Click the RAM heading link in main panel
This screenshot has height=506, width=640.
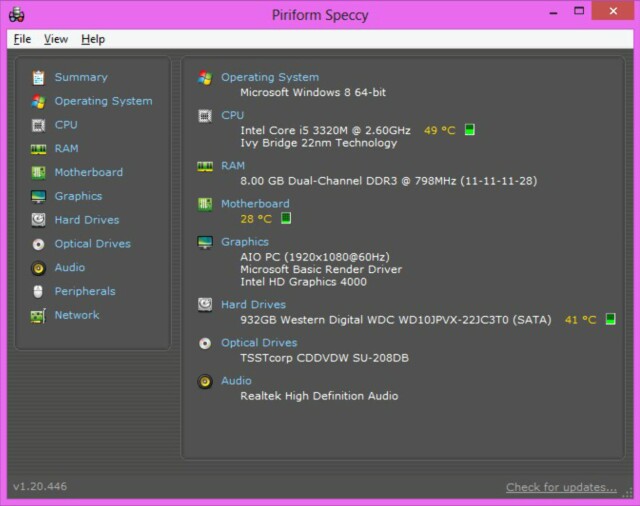[x=233, y=166]
